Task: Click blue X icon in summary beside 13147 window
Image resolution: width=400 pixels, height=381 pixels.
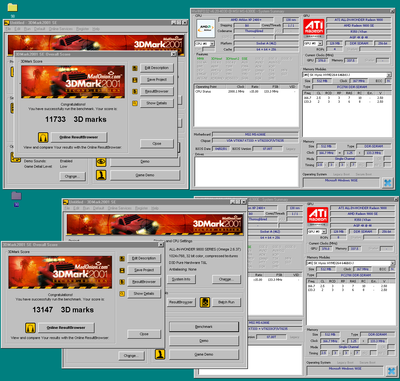Action: point(391,371)
